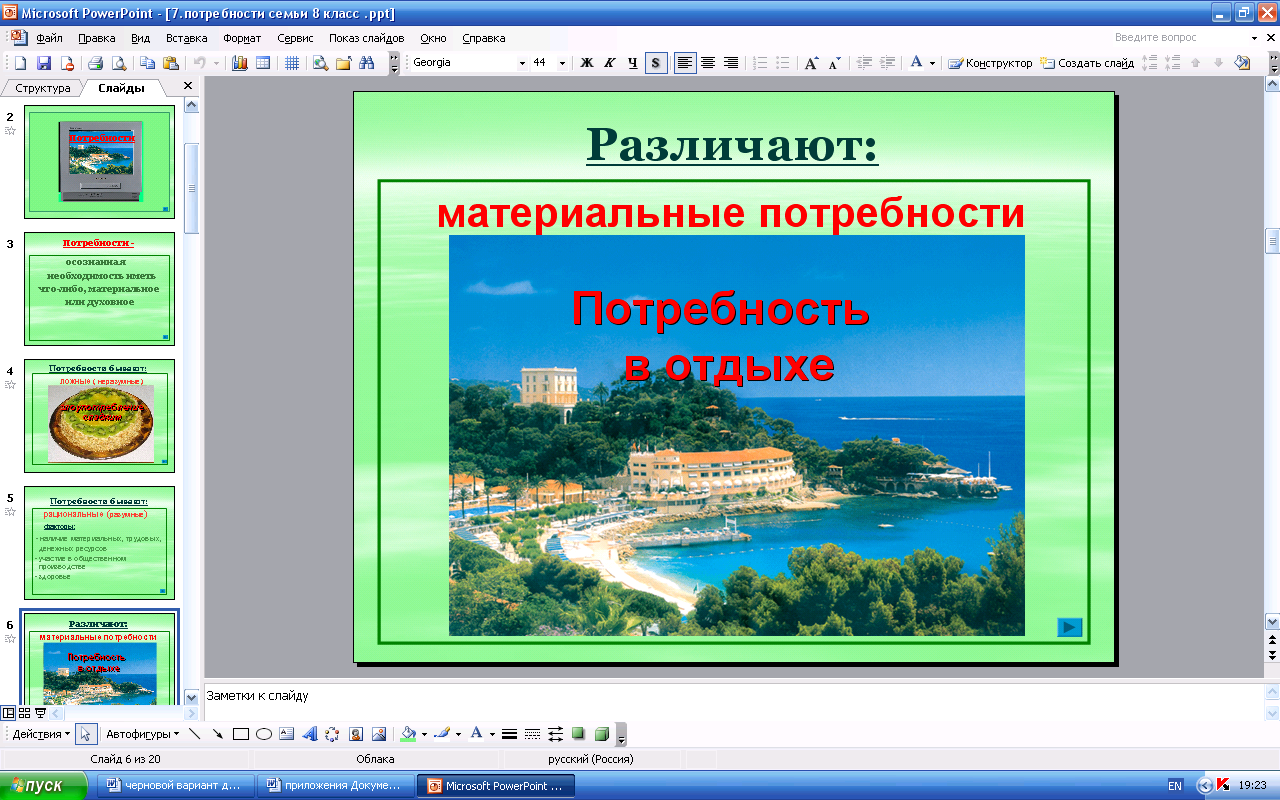1280x800 pixels.
Task: Open the Georgia font name dropdown
Action: [x=522, y=63]
